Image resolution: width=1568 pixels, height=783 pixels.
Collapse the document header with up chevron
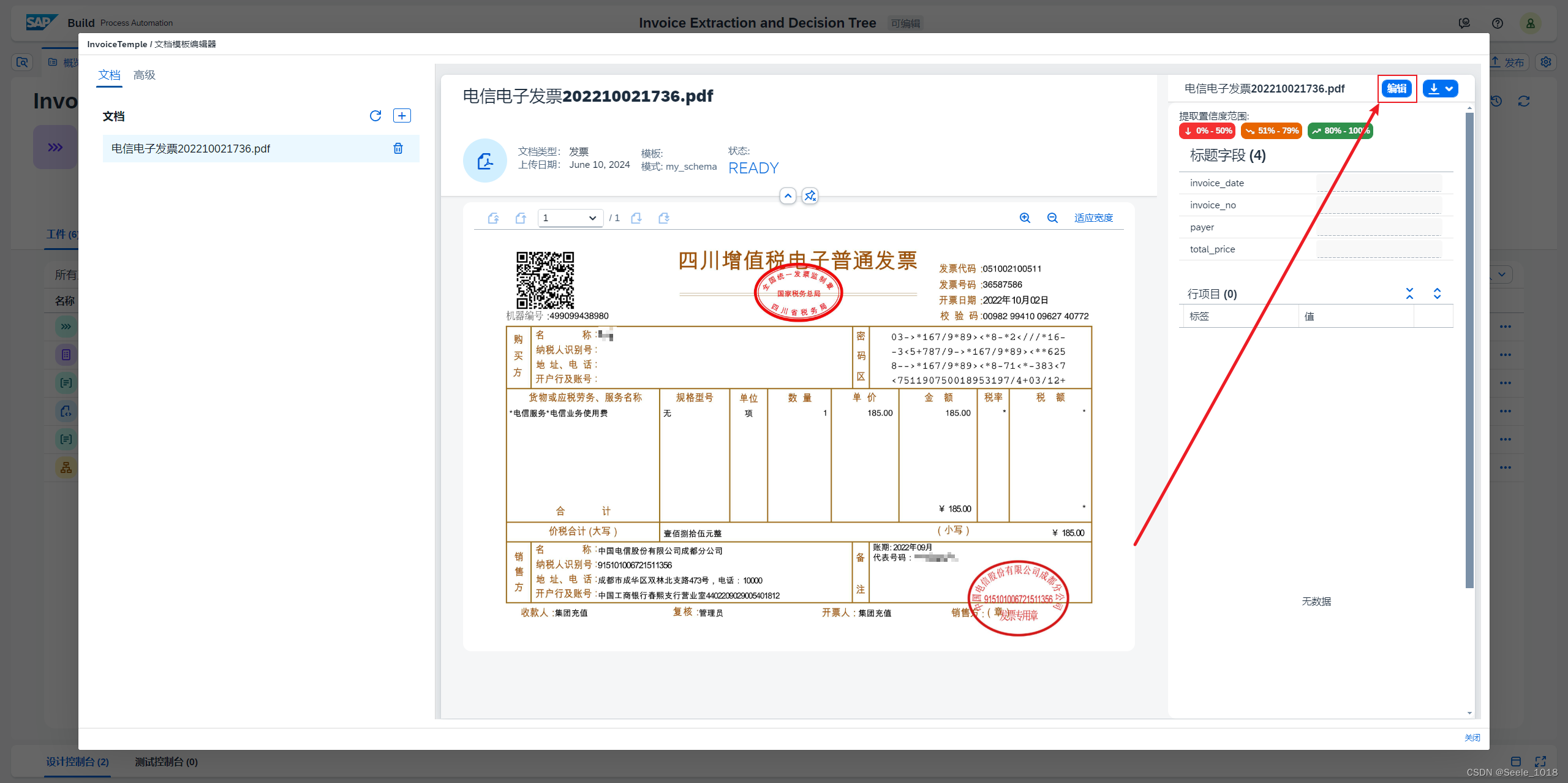[x=788, y=196]
